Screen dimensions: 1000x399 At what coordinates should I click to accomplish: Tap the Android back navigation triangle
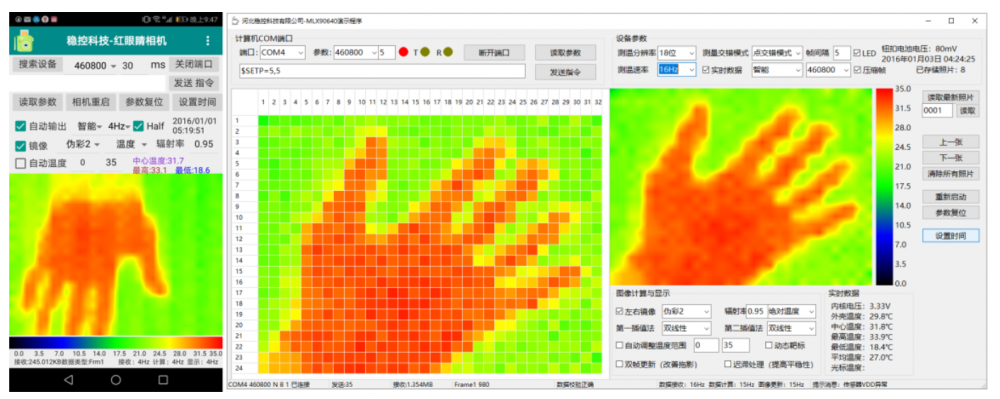(x=68, y=379)
